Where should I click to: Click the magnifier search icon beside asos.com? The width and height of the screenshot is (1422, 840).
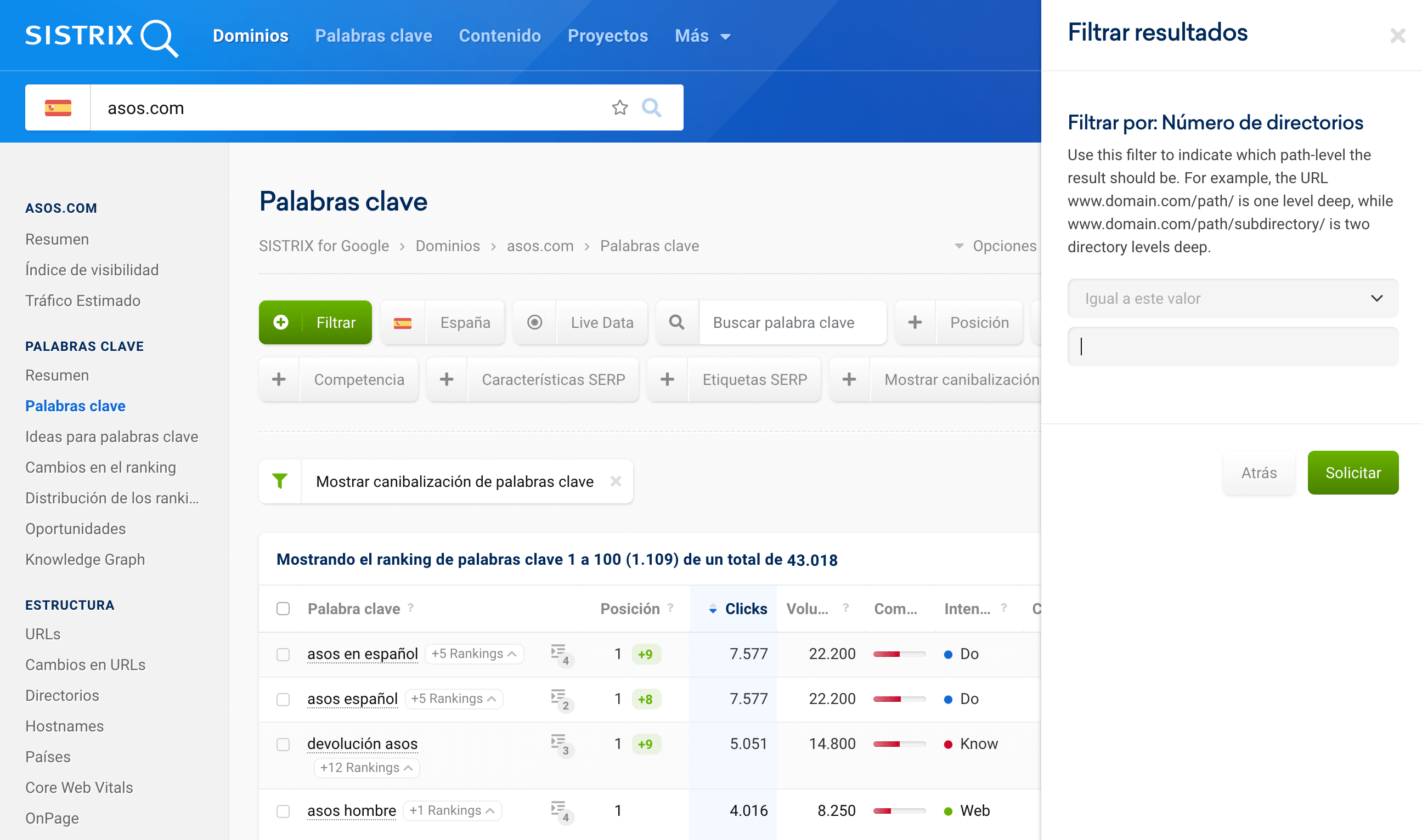651,107
